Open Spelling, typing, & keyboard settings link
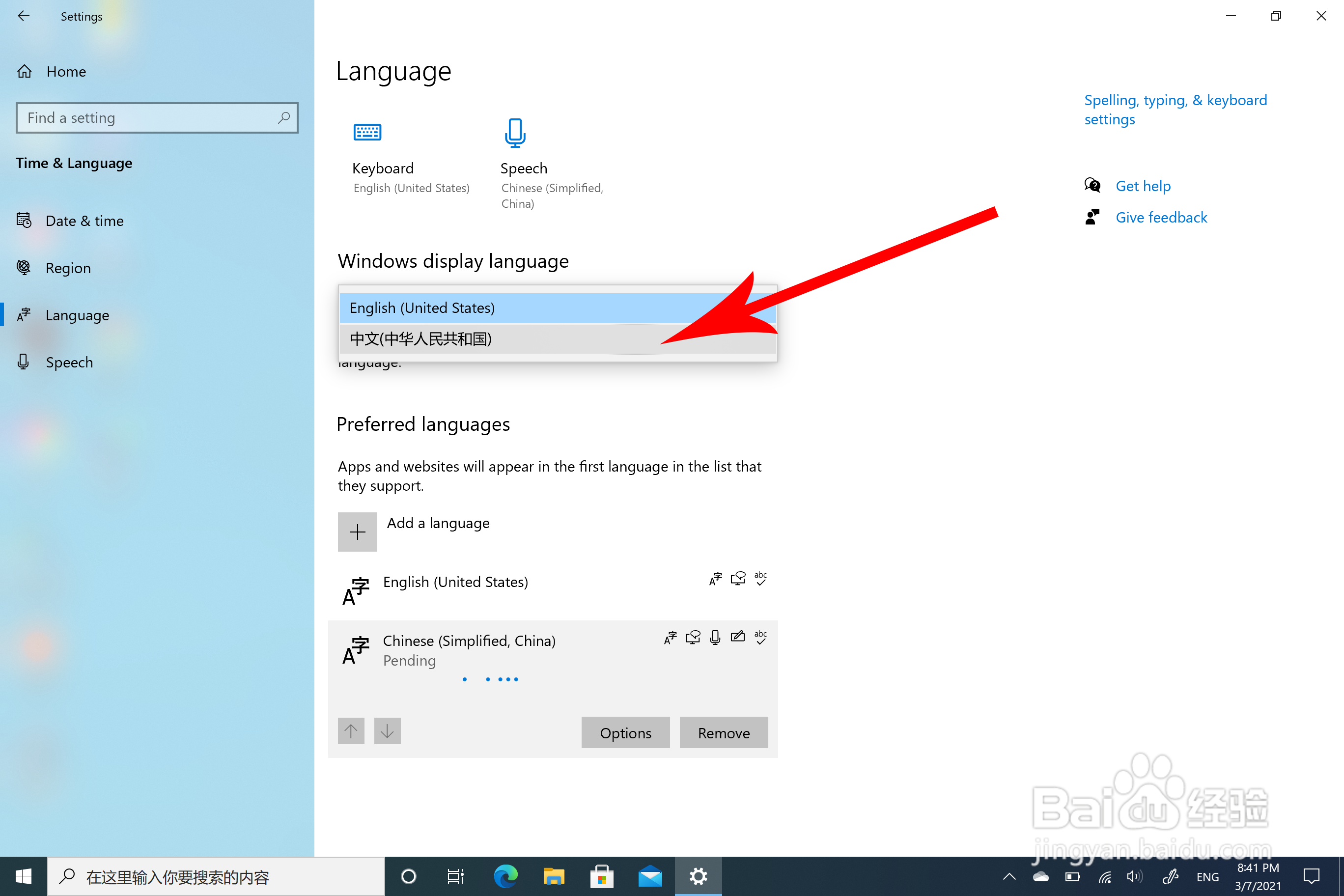The width and height of the screenshot is (1344, 896). coord(1175,110)
